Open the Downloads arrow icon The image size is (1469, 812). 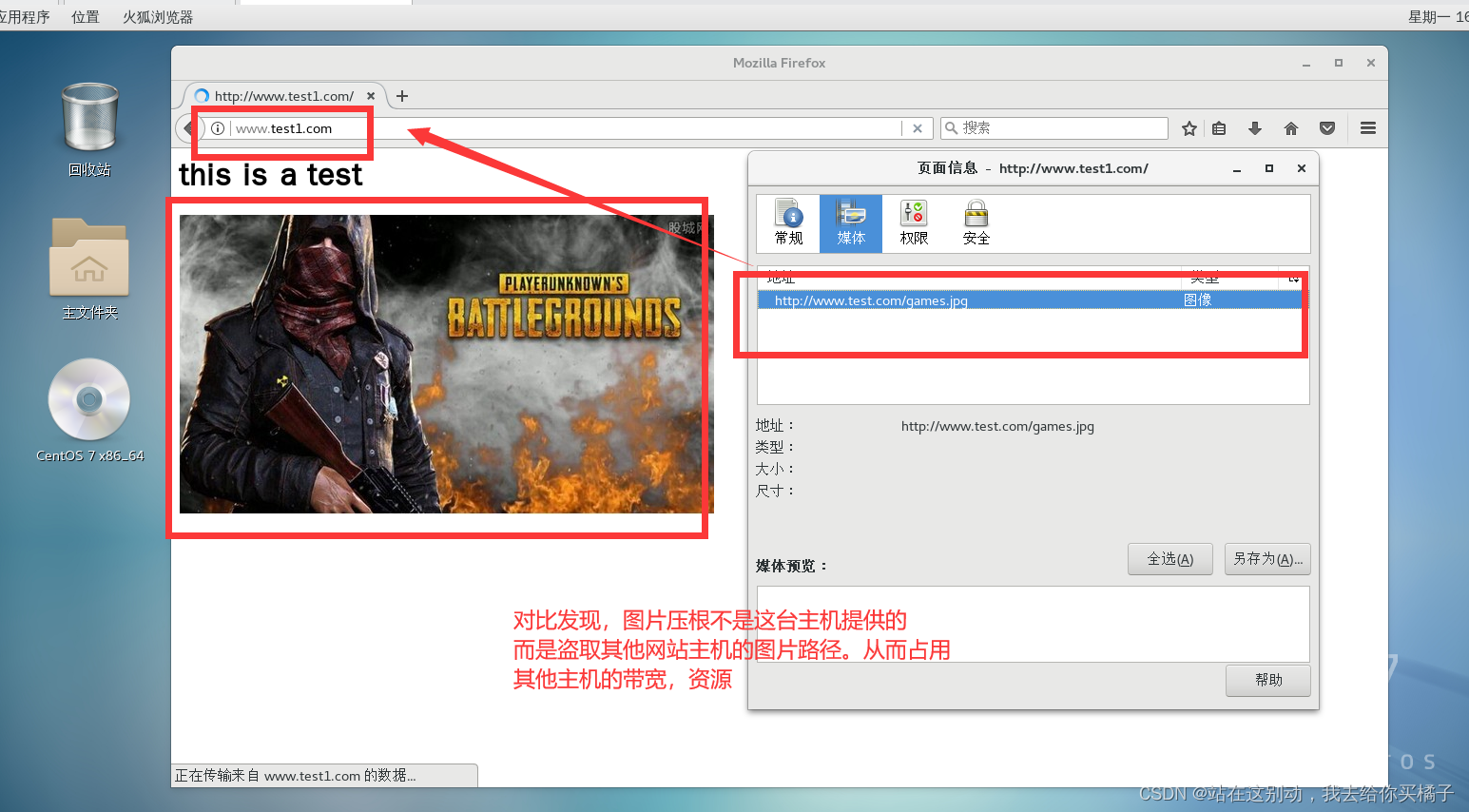click(1255, 128)
